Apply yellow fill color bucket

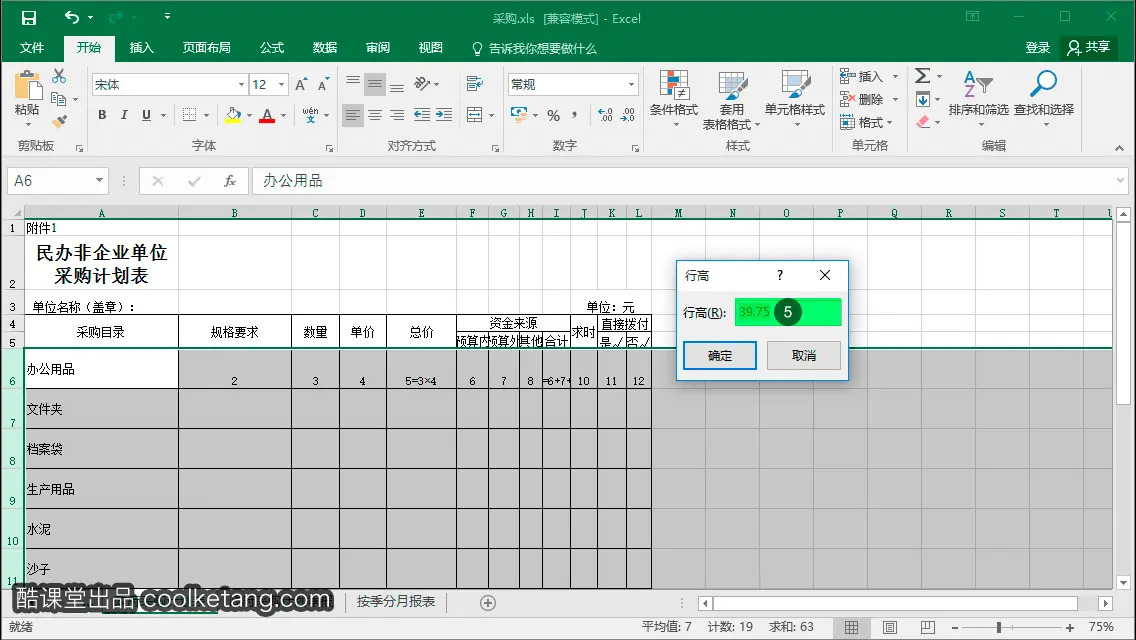tap(233, 115)
